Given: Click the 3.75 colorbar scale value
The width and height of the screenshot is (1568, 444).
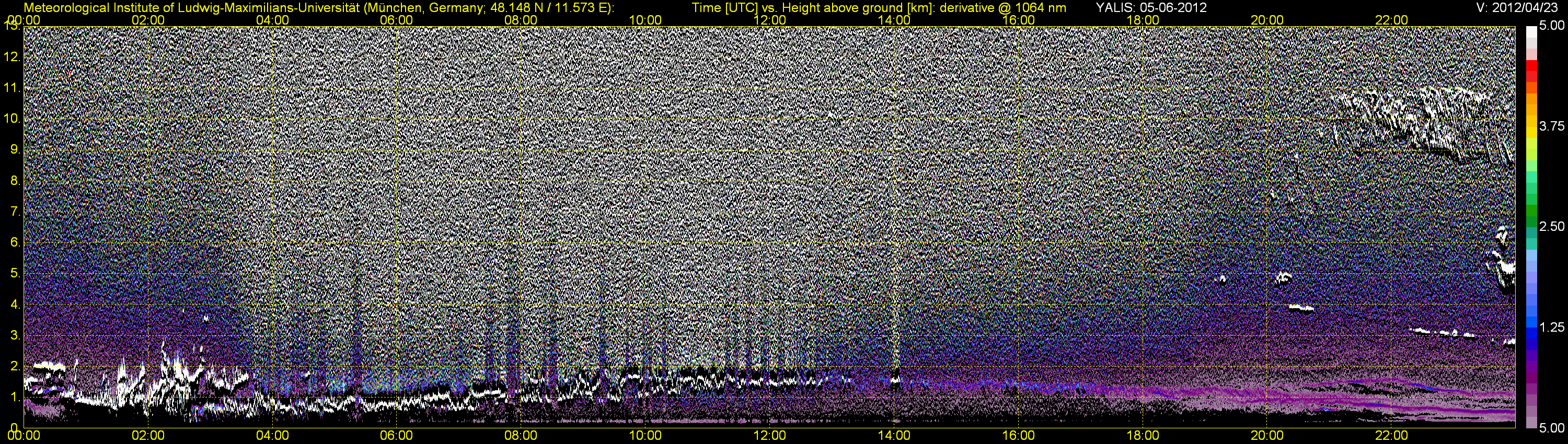Looking at the screenshot, I should pos(1552,126).
